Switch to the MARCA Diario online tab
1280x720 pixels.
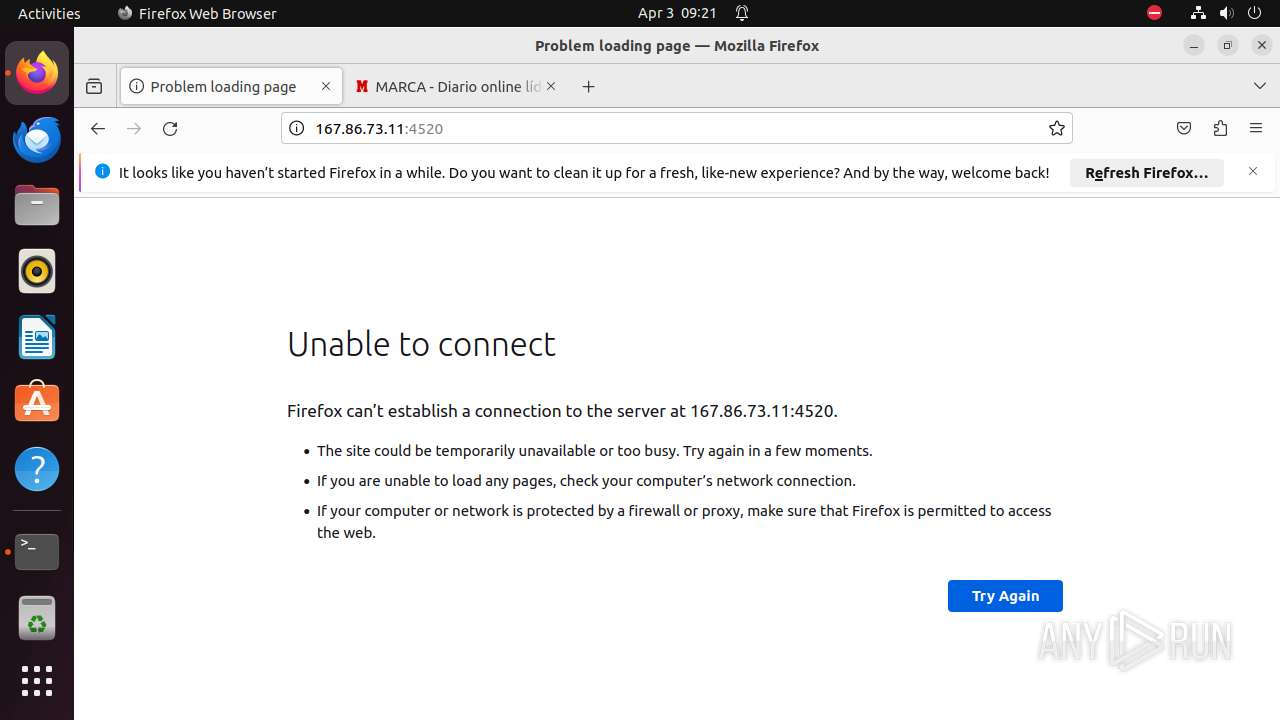[x=448, y=87]
